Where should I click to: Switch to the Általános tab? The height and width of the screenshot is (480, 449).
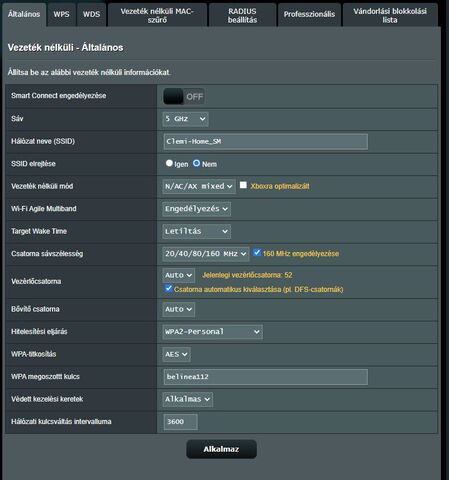pyautogui.click(x=24, y=15)
